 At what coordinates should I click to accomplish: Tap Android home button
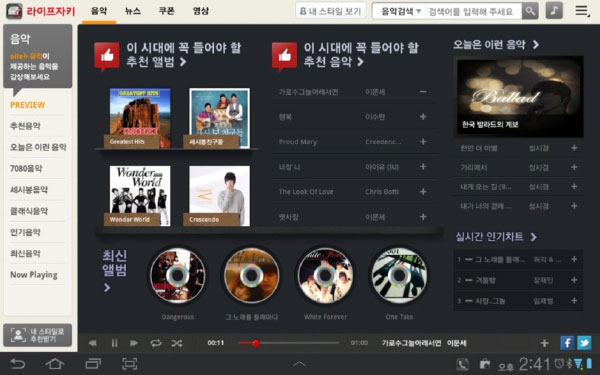55,364
